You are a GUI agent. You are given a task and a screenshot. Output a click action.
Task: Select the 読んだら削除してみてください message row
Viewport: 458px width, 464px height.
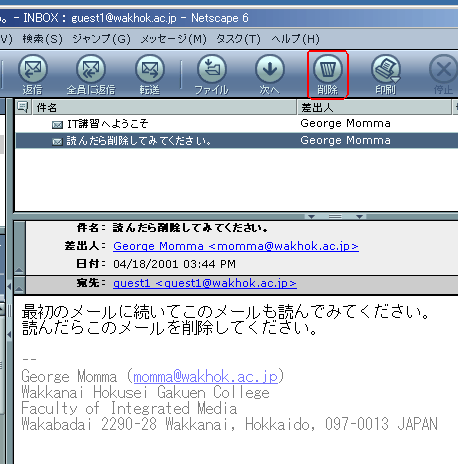tap(237, 140)
